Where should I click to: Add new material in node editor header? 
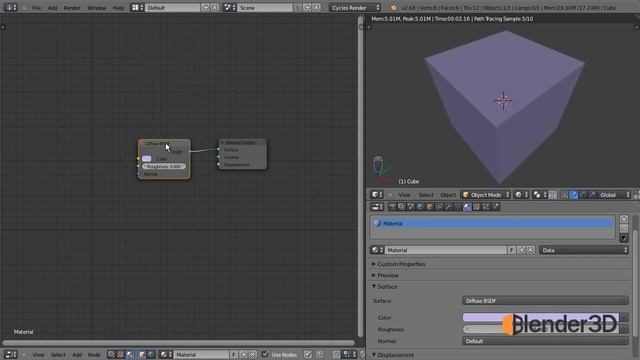coord(244,355)
